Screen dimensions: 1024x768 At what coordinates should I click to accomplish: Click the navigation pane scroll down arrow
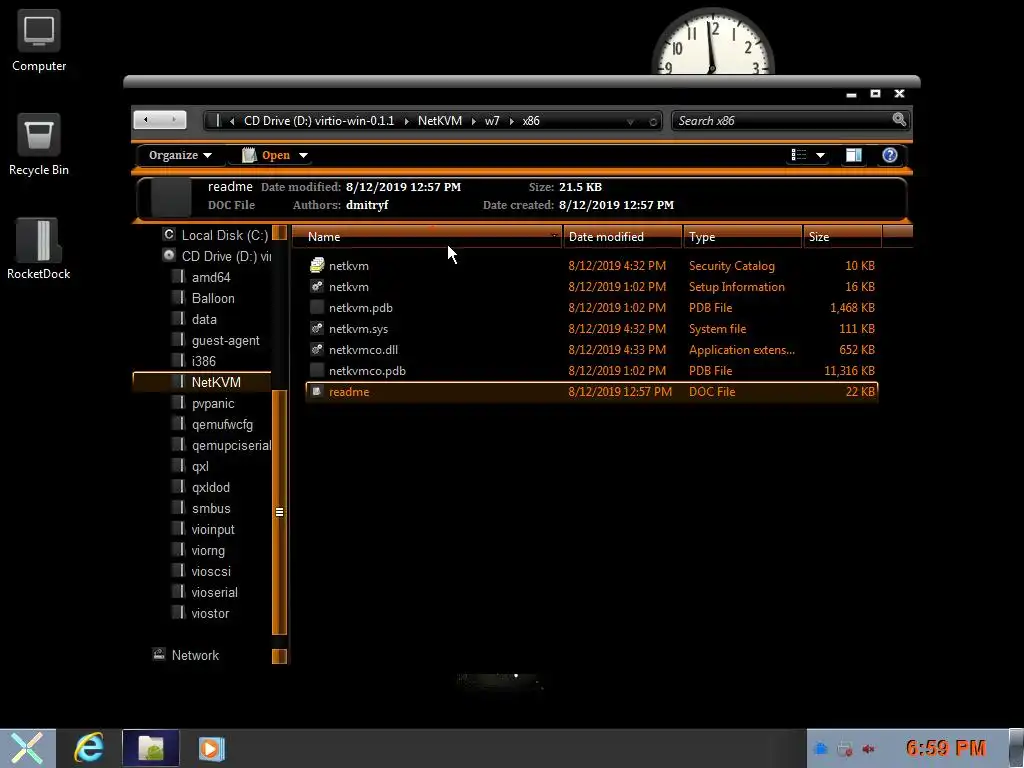(280, 656)
